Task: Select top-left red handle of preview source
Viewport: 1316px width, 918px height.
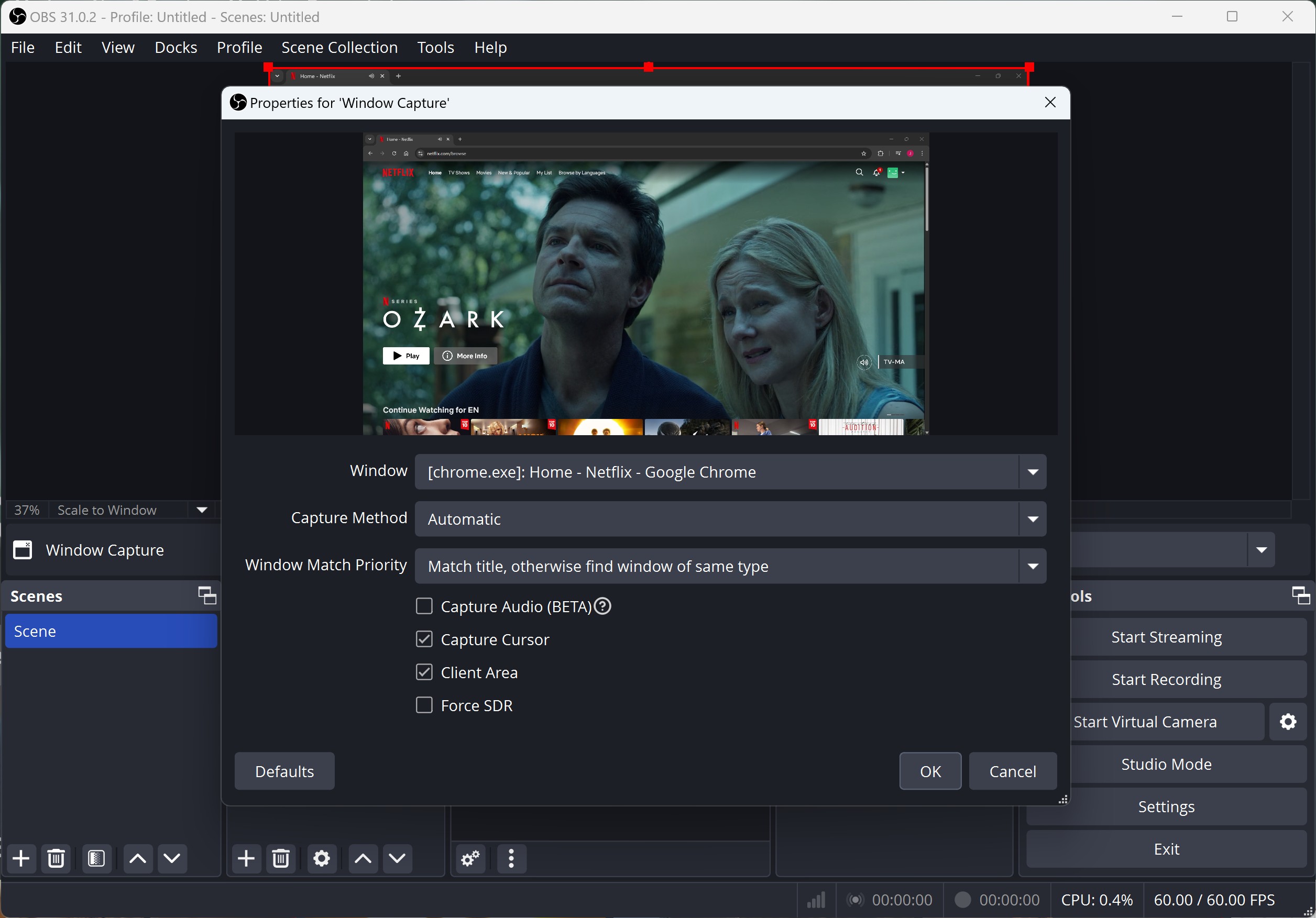Action: [268, 67]
